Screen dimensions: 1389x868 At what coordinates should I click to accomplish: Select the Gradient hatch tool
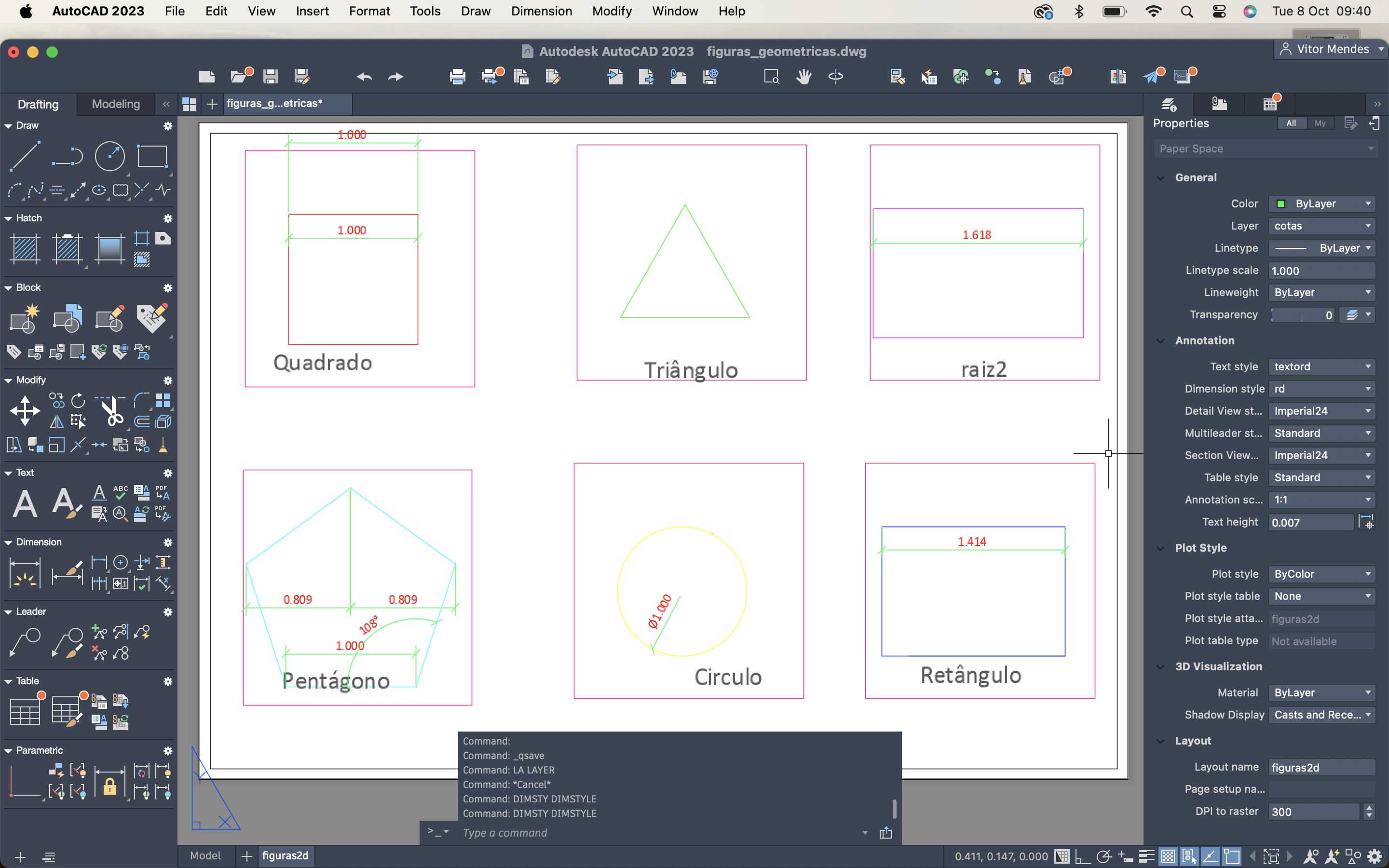tap(109, 248)
